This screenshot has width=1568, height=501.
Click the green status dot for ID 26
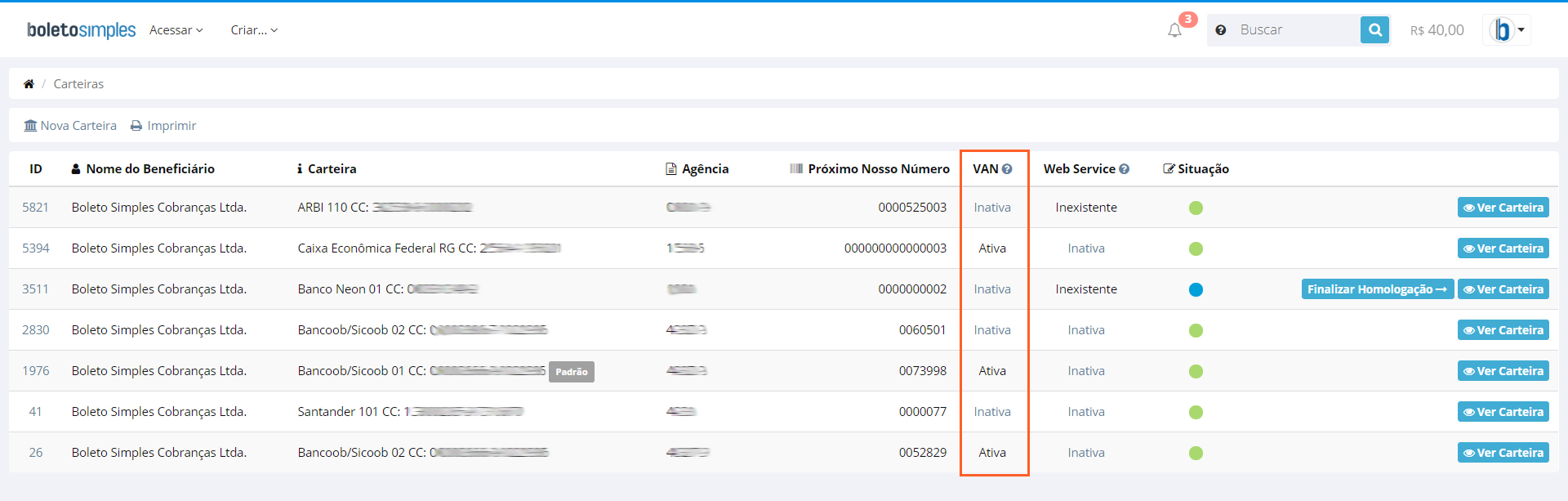click(1196, 453)
